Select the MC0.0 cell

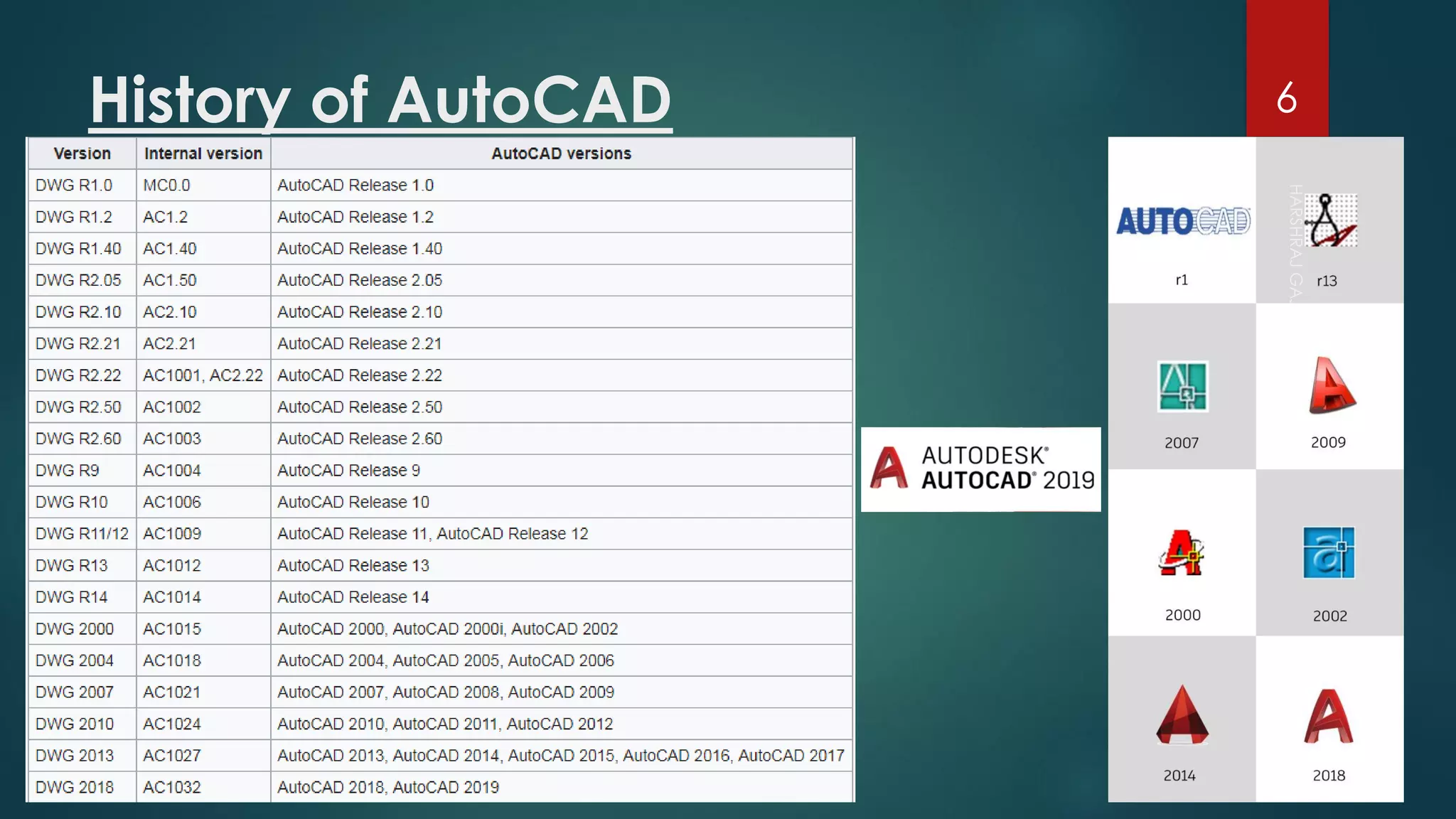203,186
